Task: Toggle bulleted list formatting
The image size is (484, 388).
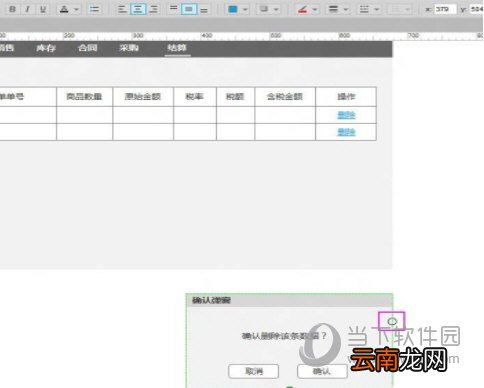Action: pyautogui.click(x=95, y=9)
